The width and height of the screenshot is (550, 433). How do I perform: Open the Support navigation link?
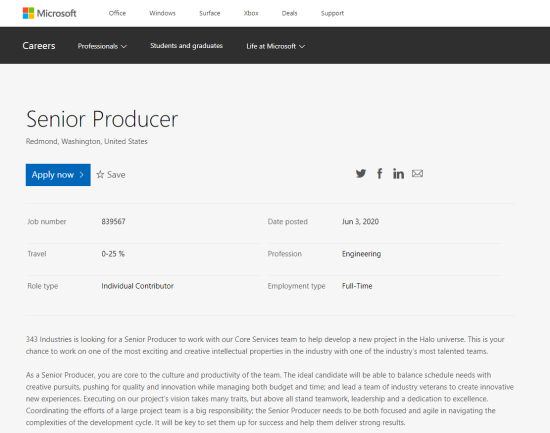tap(332, 13)
